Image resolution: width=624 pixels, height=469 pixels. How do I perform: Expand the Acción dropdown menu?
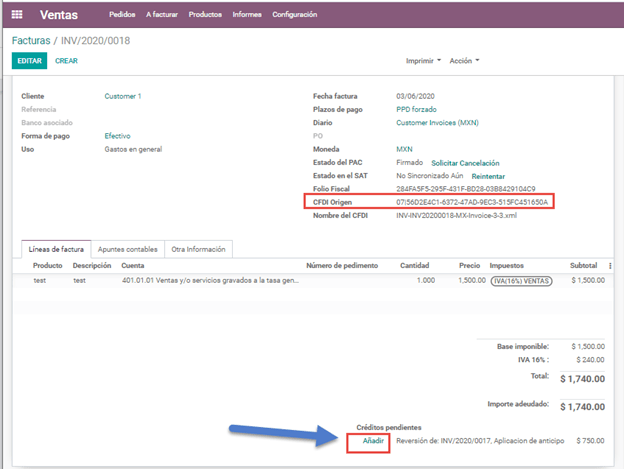pyautogui.click(x=464, y=61)
